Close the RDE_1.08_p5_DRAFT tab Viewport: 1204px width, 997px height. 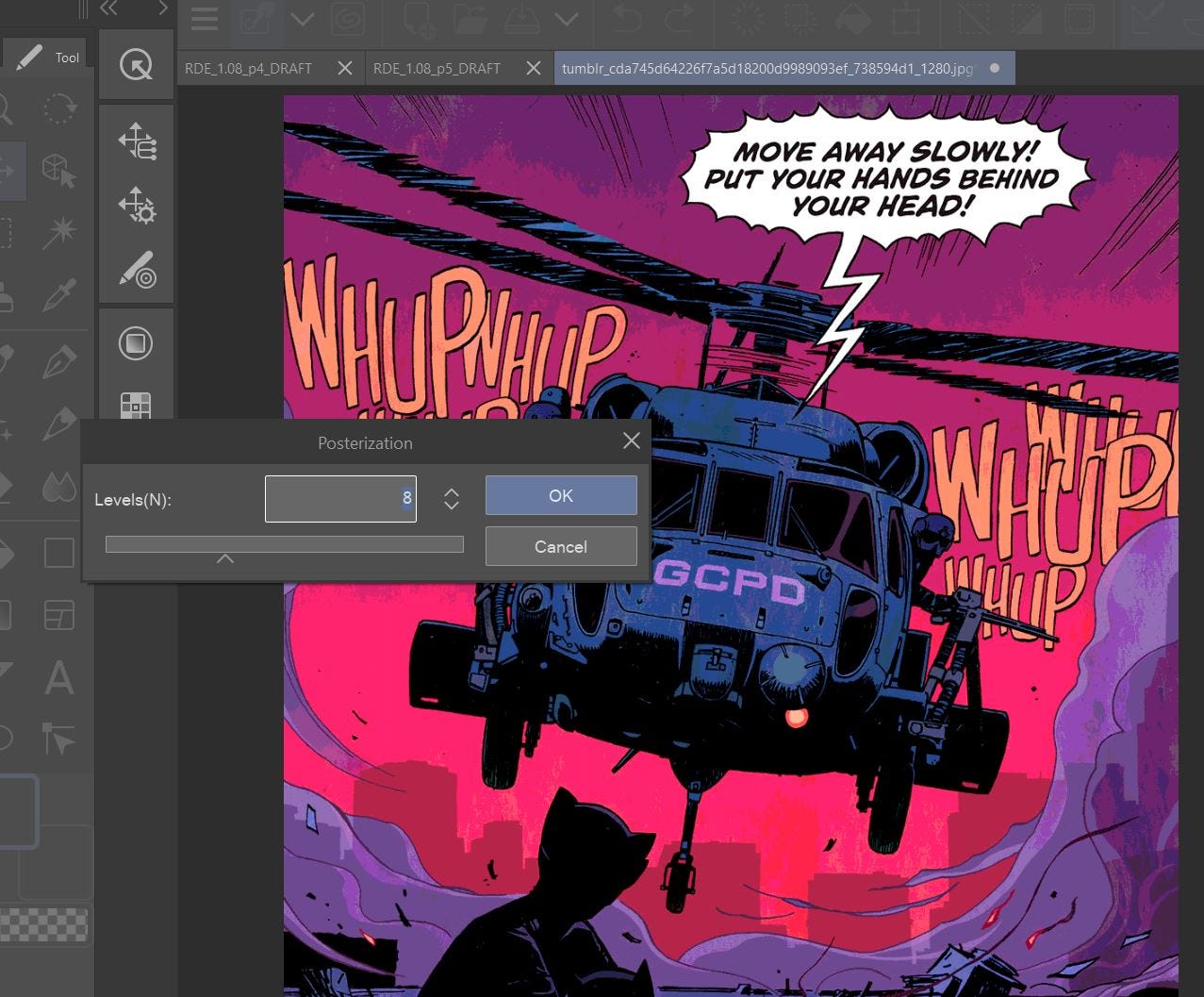[534, 68]
